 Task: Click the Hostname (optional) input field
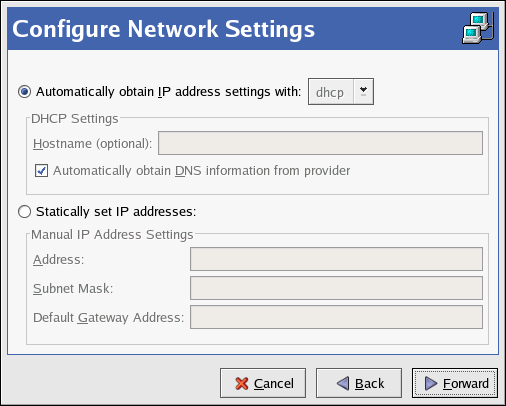(320, 143)
